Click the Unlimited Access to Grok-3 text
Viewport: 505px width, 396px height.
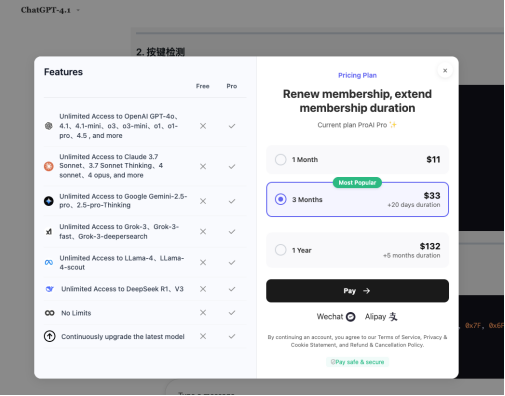tap(119, 231)
